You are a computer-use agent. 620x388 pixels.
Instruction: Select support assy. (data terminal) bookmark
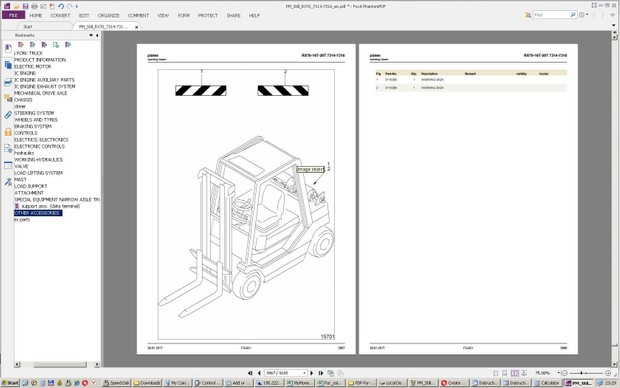pyautogui.click(x=50, y=206)
